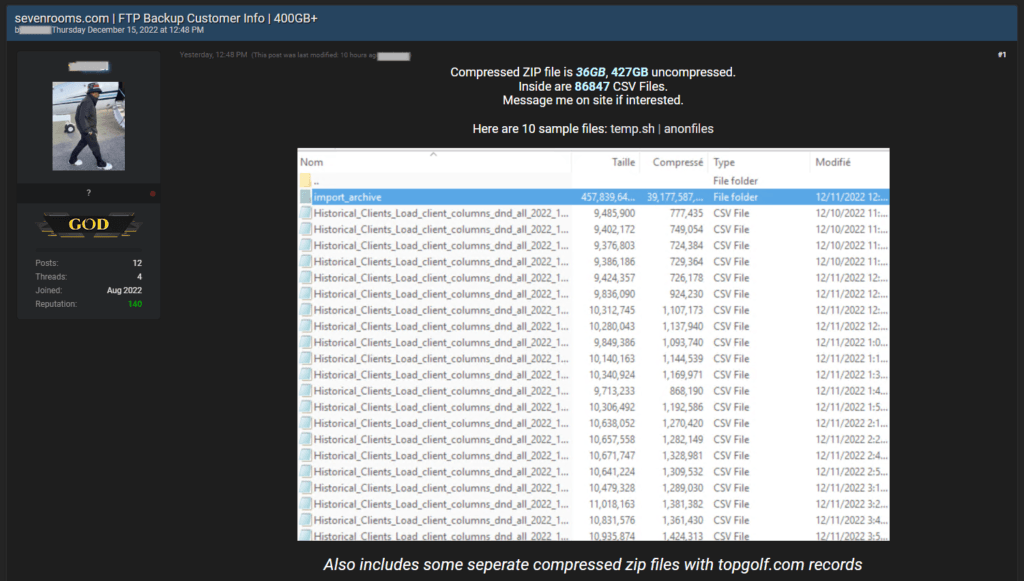This screenshot has height=581, width=1024.
Task: Click compressed value 1,169,971
Action: tap(682, 375)
